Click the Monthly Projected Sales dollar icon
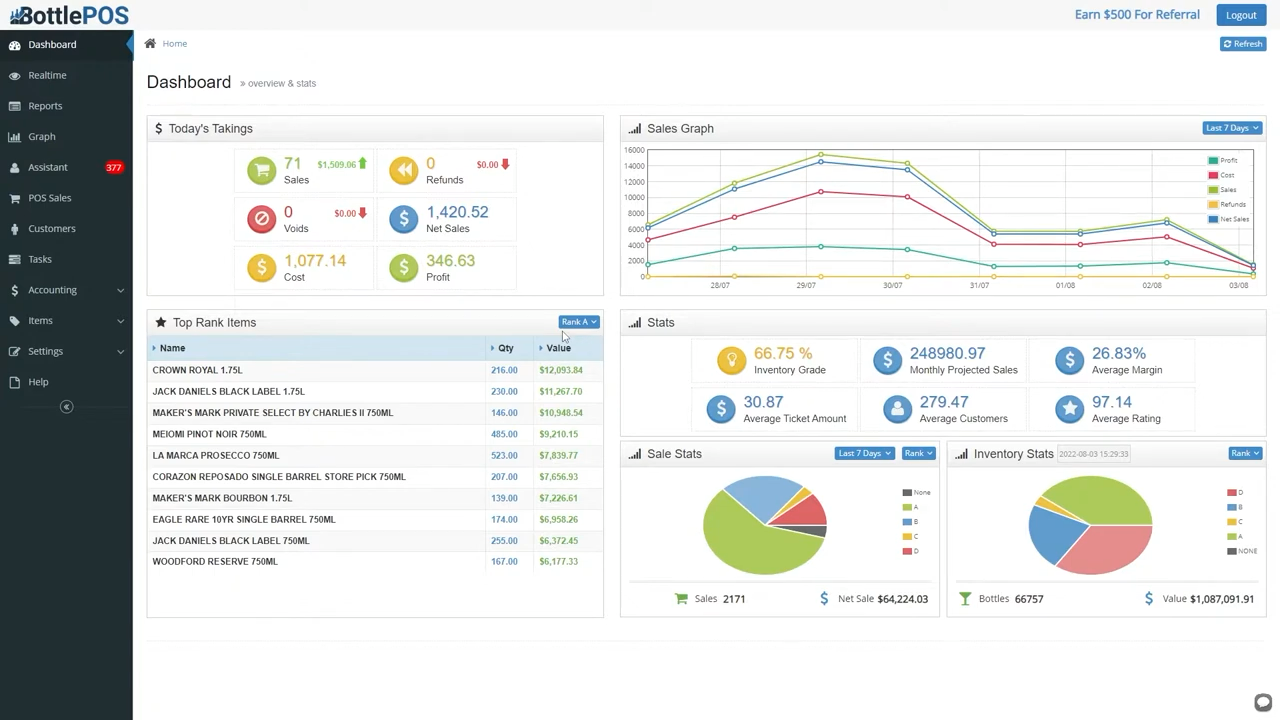Screen dimensions: 1280x720 pos(887,360)
